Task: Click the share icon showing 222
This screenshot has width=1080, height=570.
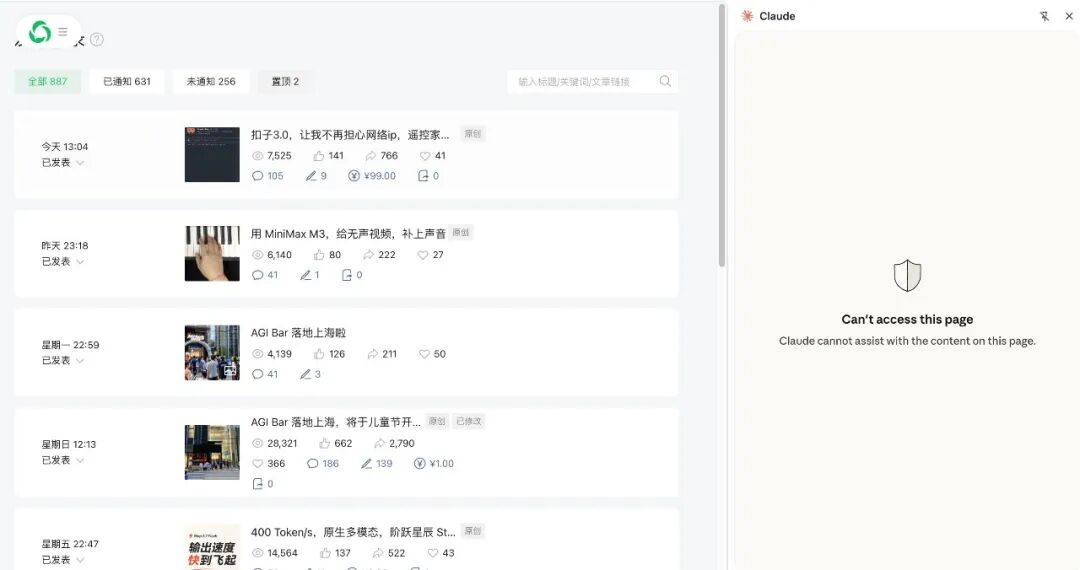Action: [x=368, y=255]
